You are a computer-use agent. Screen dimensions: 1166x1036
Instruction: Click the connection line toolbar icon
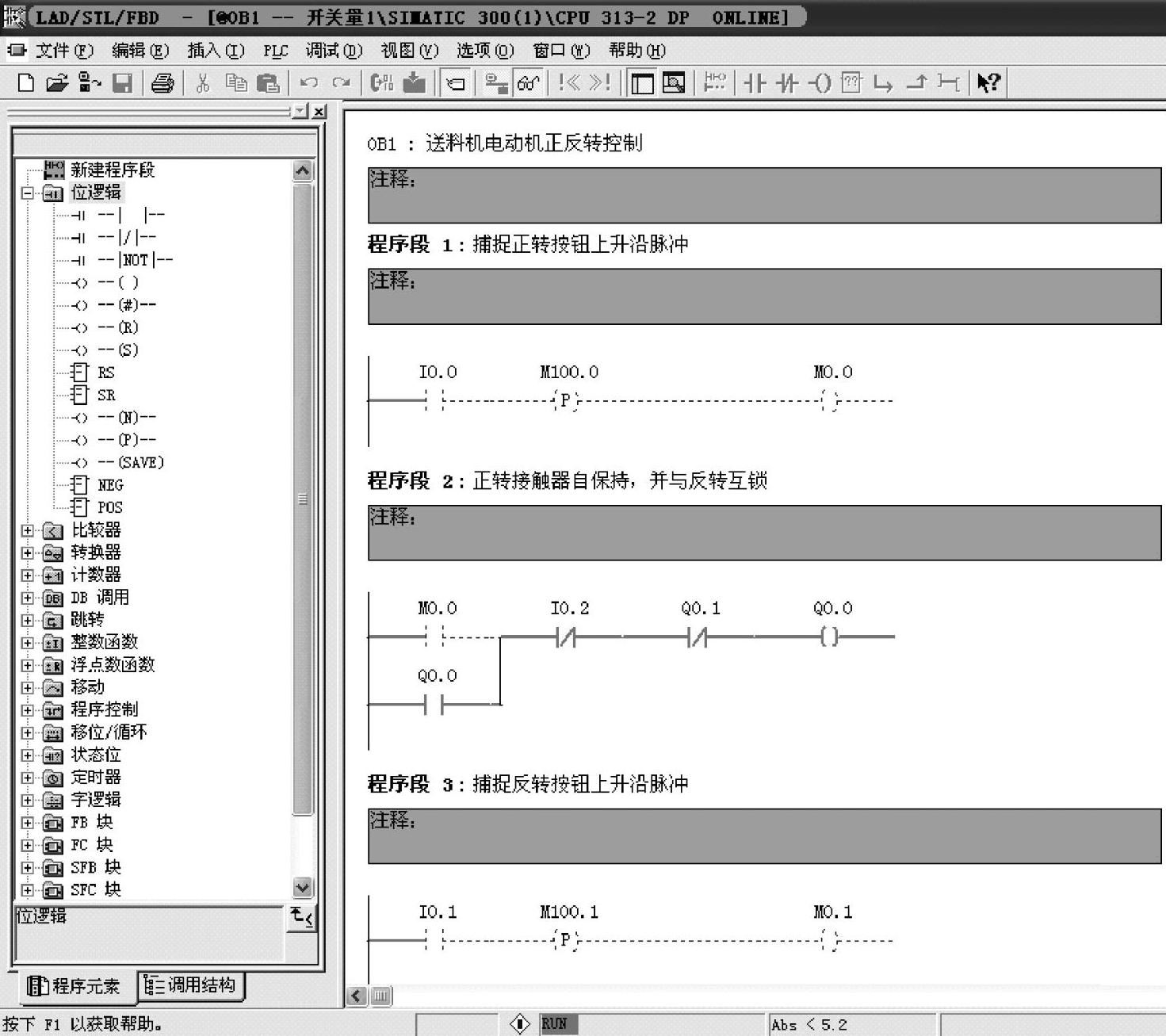(948, 82)
